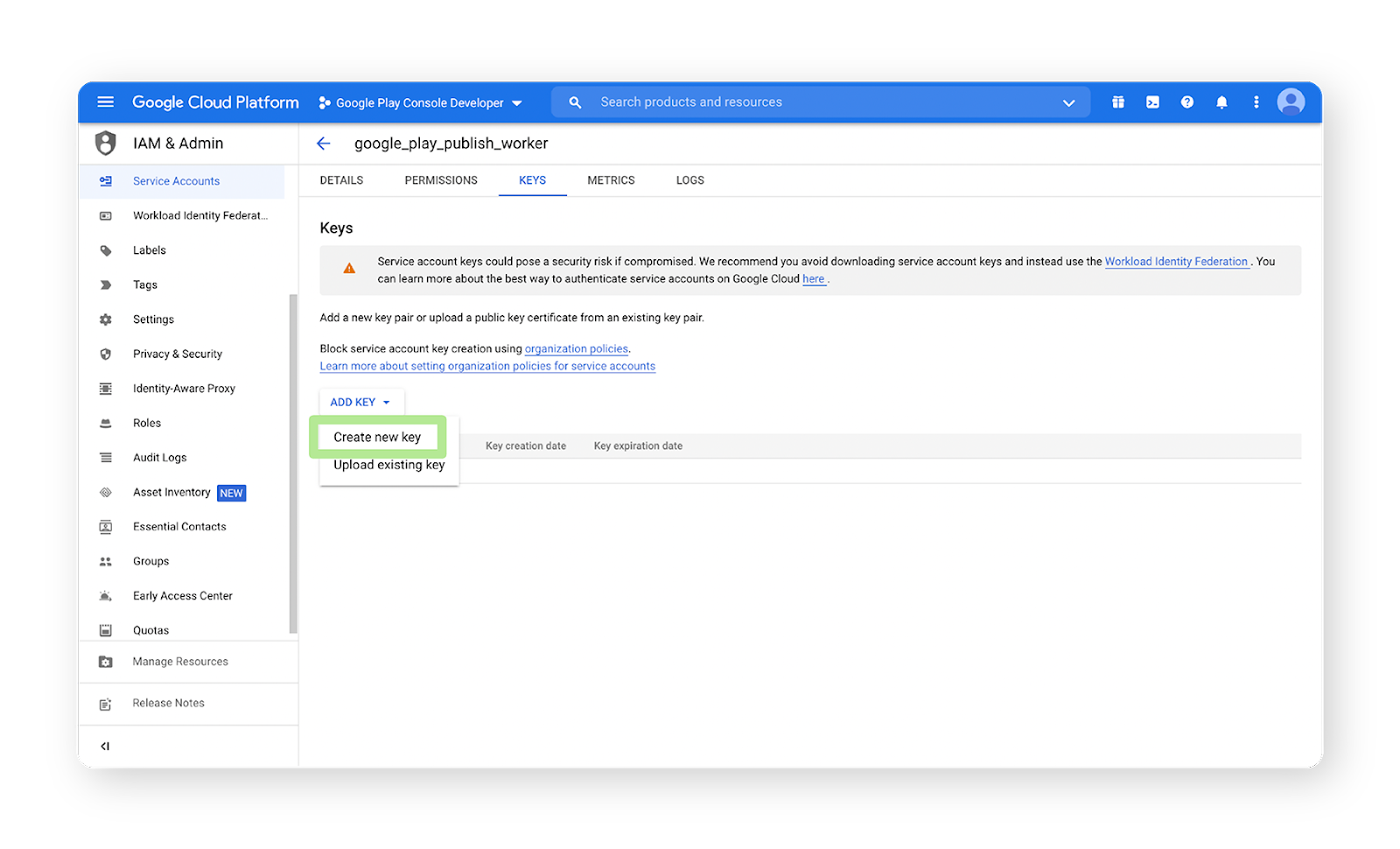Select Create new key from the menu
This screenshot has width=1400, height=849.
pyautogui.click(x=377, y=437)
